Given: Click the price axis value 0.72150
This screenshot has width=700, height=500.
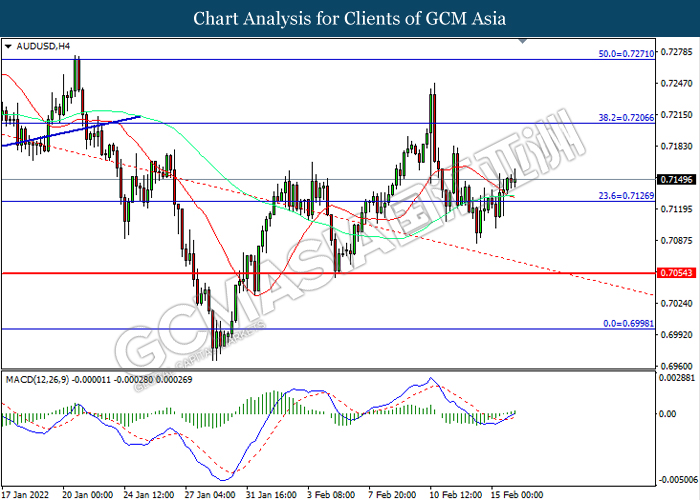Looking at the screenshot, I should (676, 115).
